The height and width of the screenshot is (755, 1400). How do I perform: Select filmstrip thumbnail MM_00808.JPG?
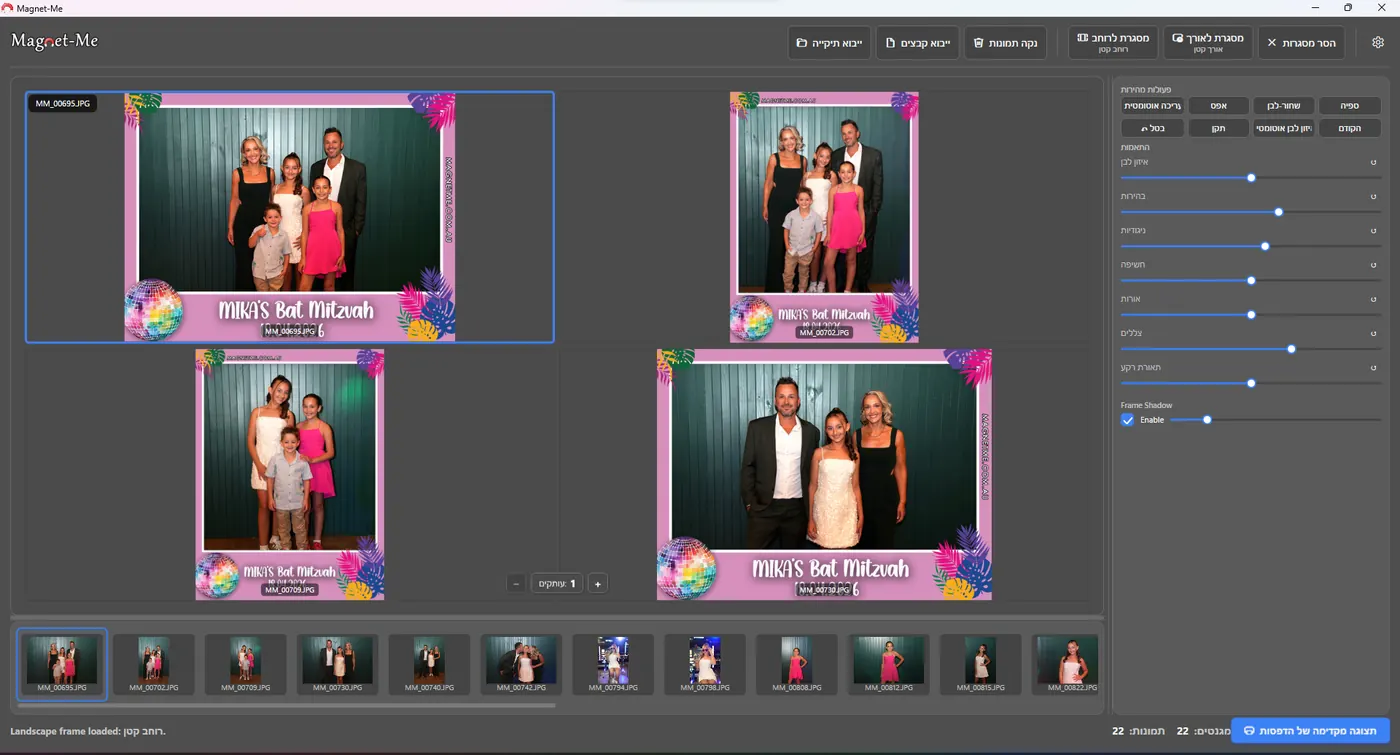pyautogui.click(x=797, y=664)
